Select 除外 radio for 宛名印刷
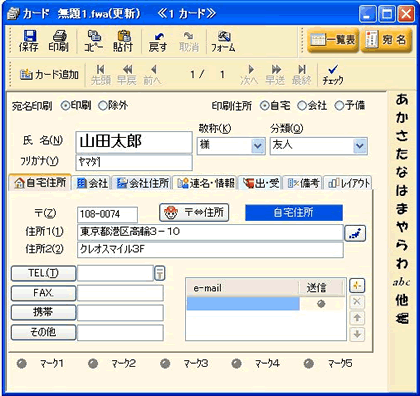 103,106
